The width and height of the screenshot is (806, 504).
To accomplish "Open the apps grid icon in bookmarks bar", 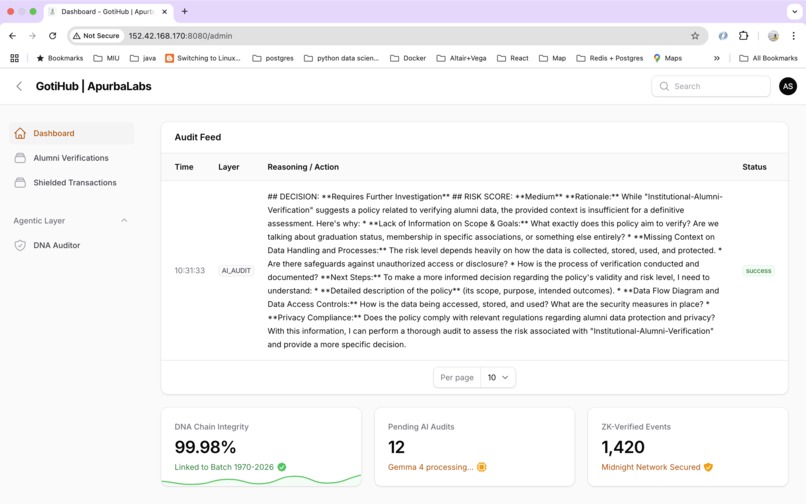I will (14, 58).
